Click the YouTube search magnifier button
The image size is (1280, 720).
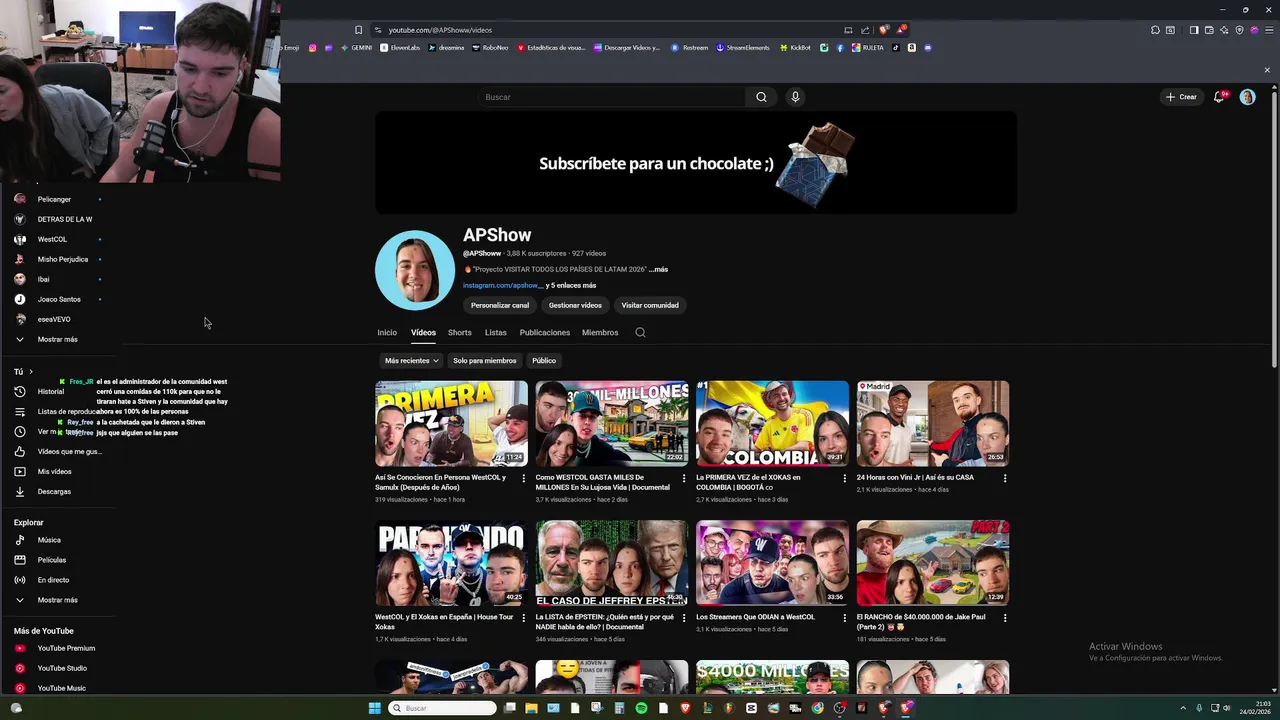(761, 97)
